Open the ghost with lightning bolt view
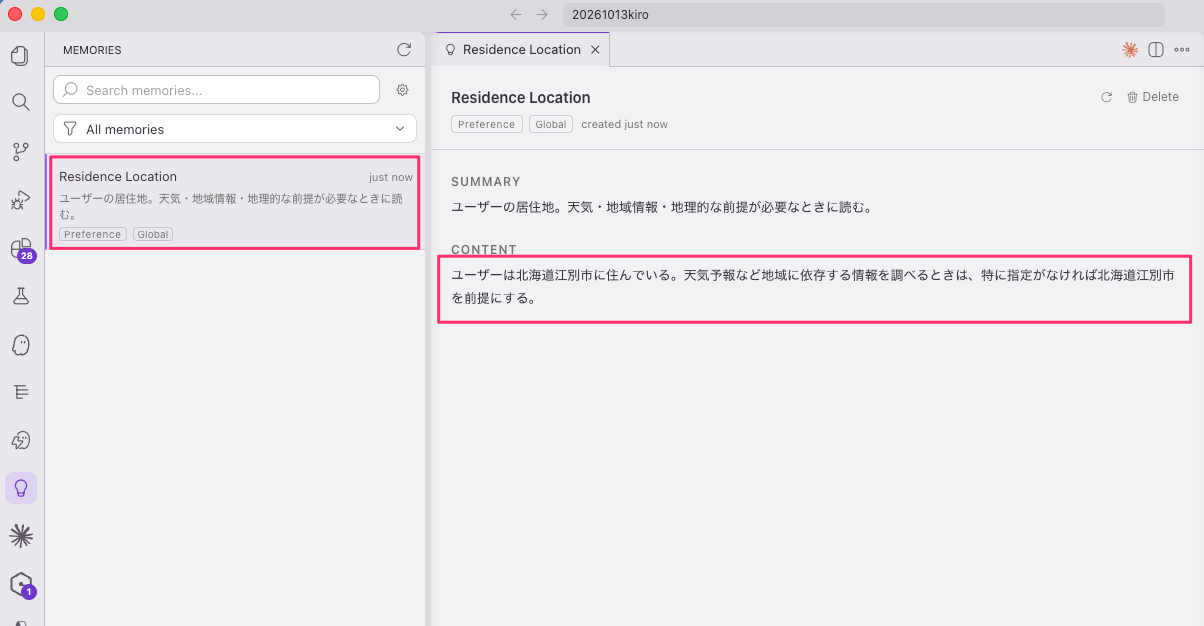The image size is (1204, 626). 20,440
